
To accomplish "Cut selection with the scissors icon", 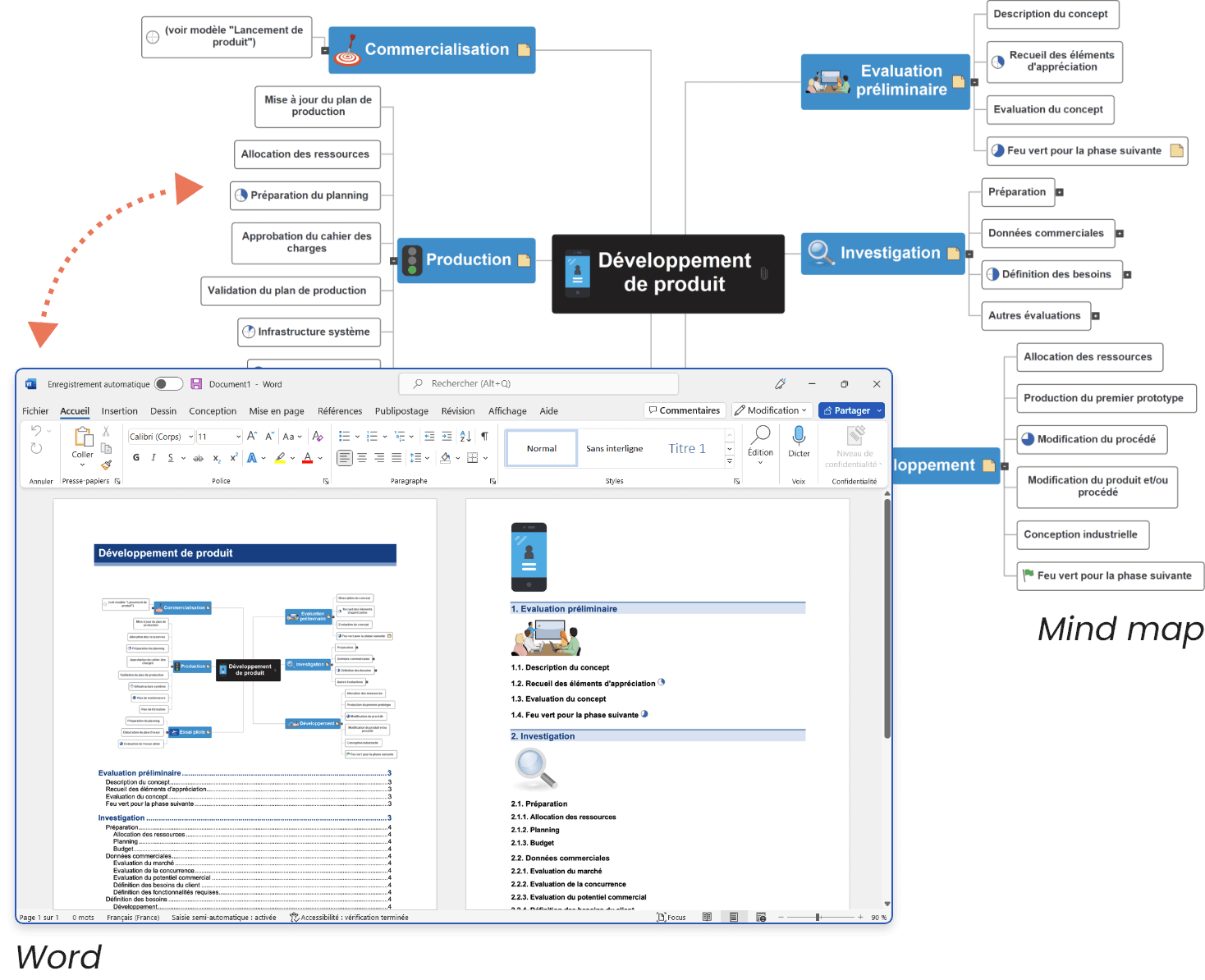I will tap(106, 432).
